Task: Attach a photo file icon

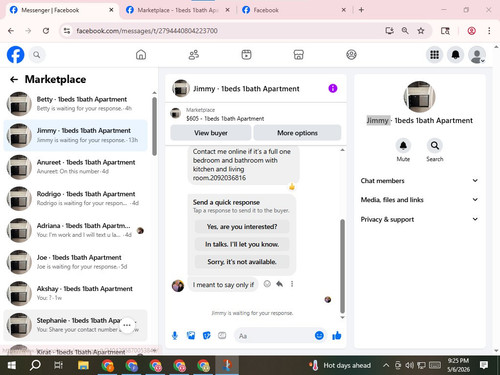Action: click(x=191, y=335)
